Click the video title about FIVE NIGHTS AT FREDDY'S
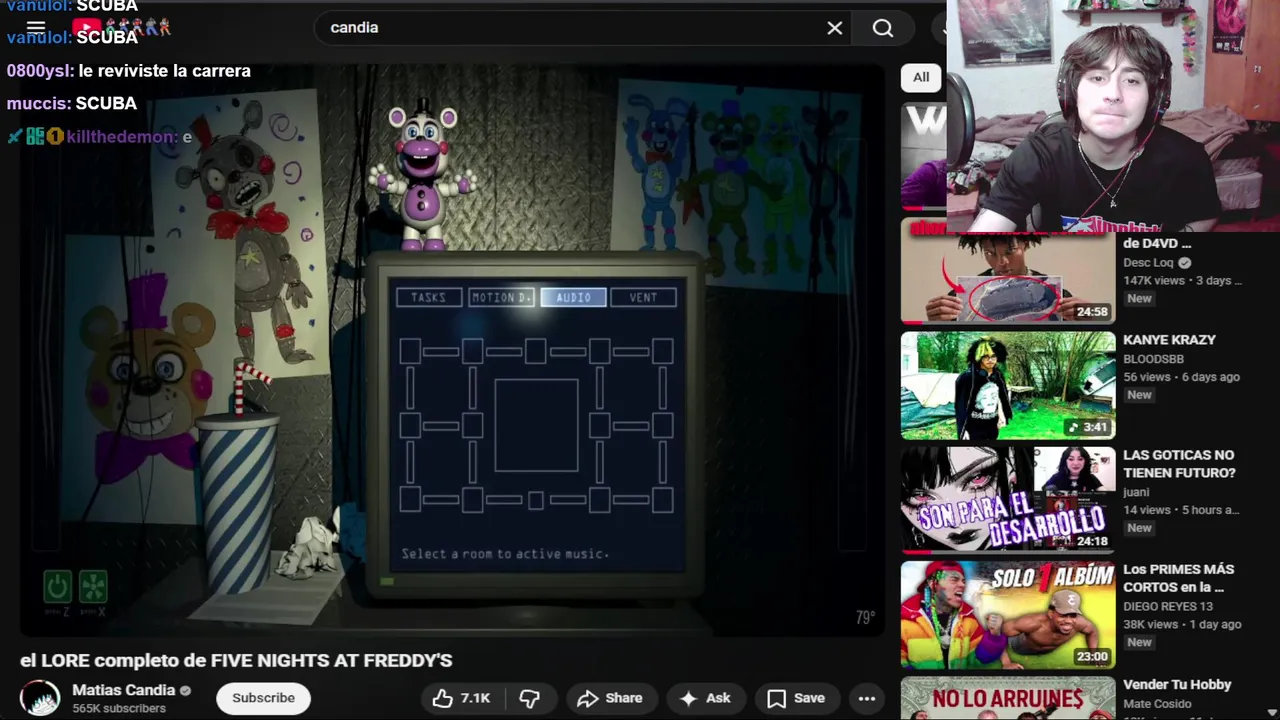This screenshot has height=720, width=1280. 236,660
